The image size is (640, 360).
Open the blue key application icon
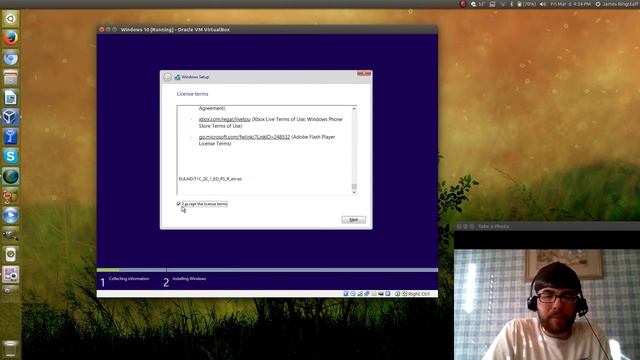pyautogui.click(x=11, y=137)
